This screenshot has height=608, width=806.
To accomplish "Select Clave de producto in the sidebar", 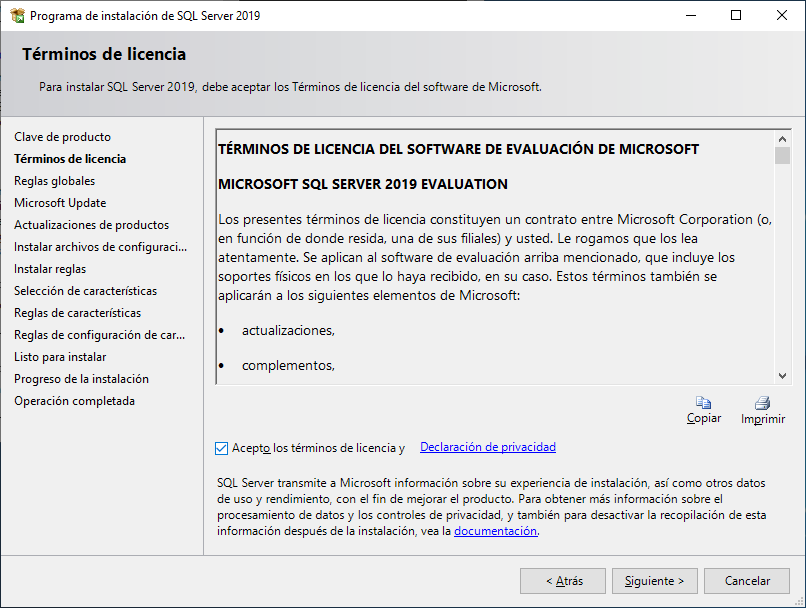I will 62,136.
